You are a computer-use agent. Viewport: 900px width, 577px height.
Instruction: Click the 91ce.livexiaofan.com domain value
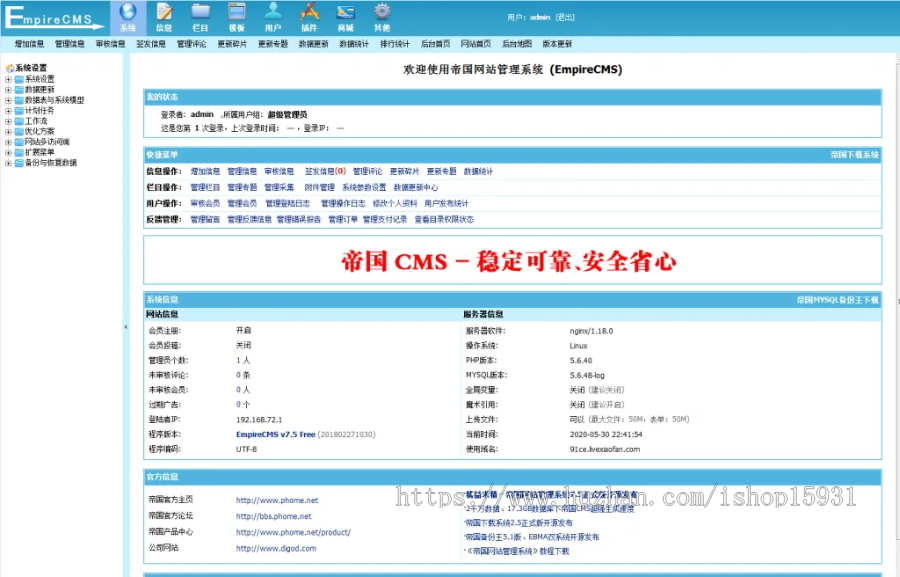[x=604, y=450]
